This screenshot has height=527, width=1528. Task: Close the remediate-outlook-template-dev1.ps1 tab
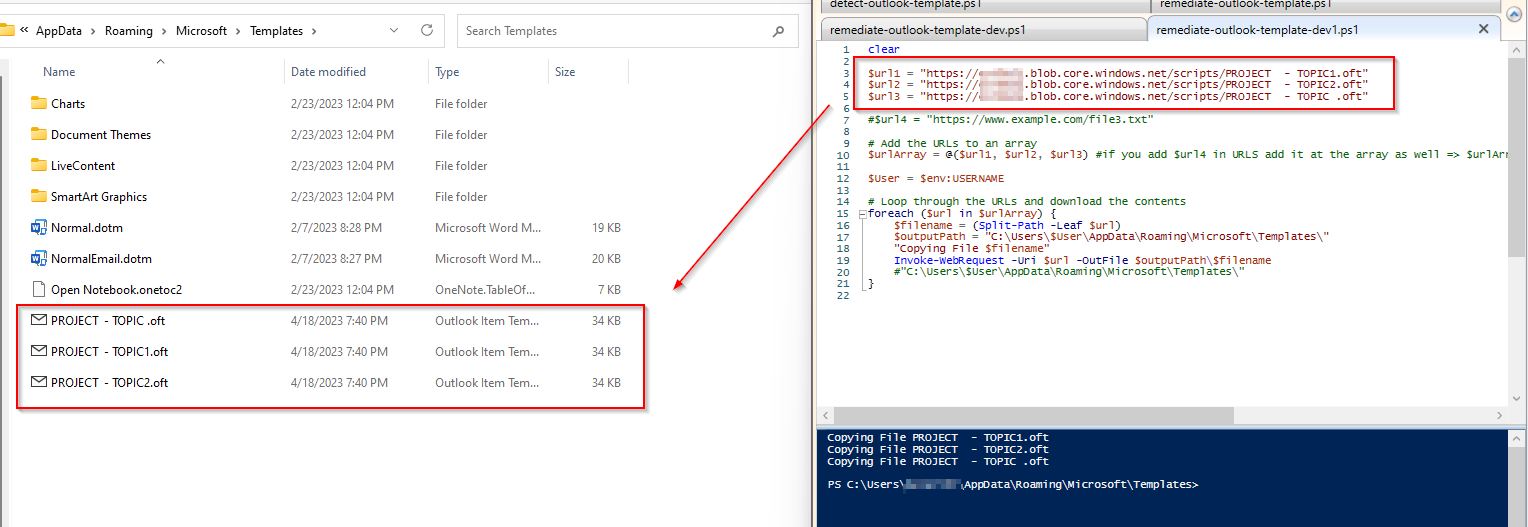(x=1484, y=29)
